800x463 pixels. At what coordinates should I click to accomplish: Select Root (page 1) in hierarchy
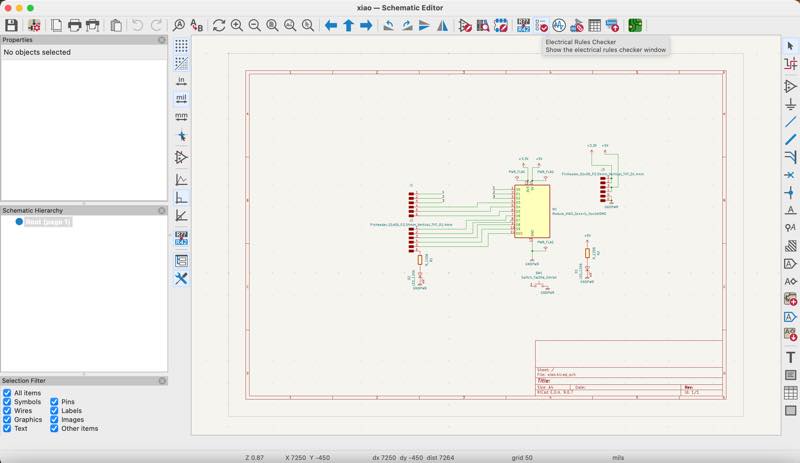(x=47, y=222)
